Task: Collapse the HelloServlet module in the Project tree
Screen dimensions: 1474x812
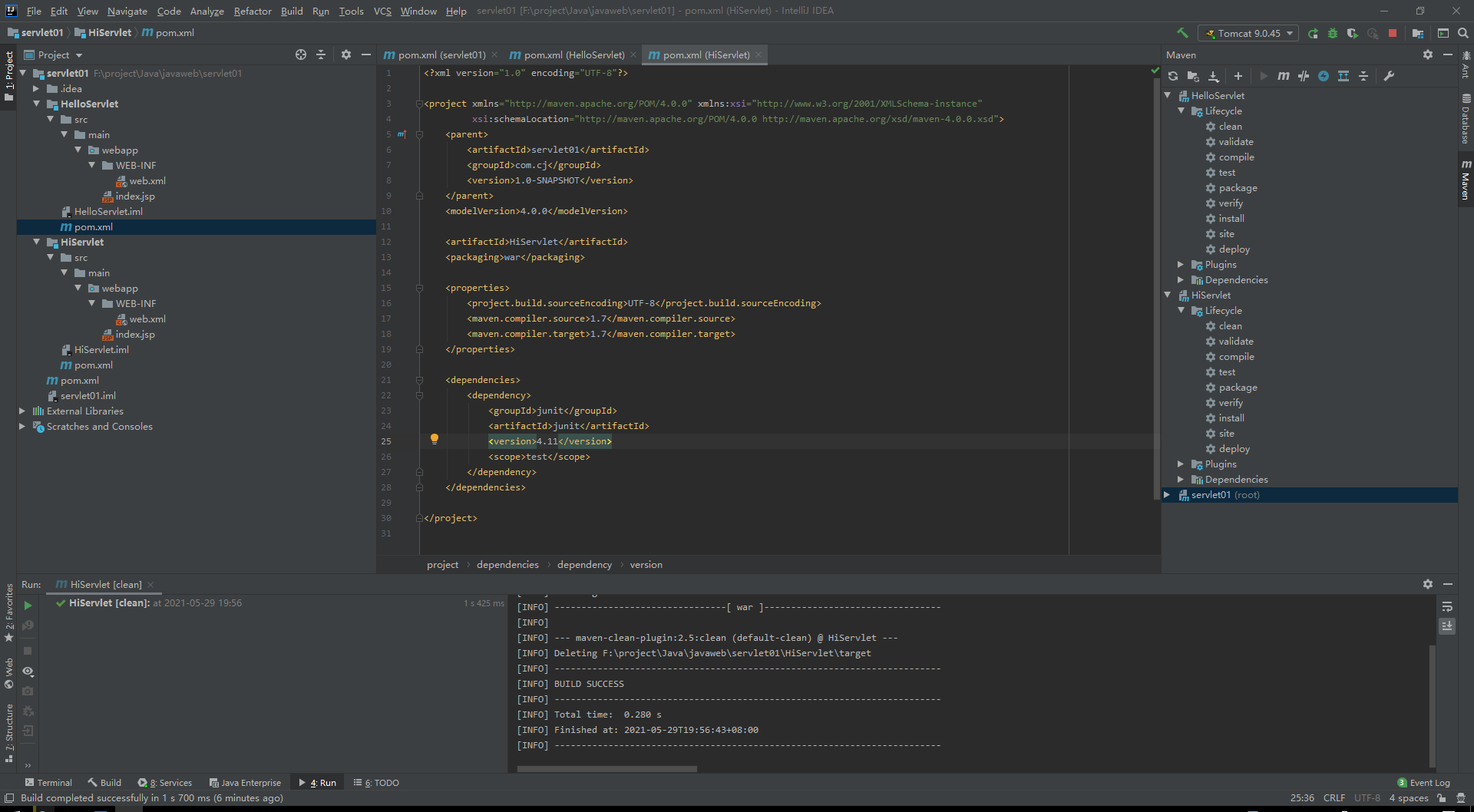Action: [x=36, y=104]
